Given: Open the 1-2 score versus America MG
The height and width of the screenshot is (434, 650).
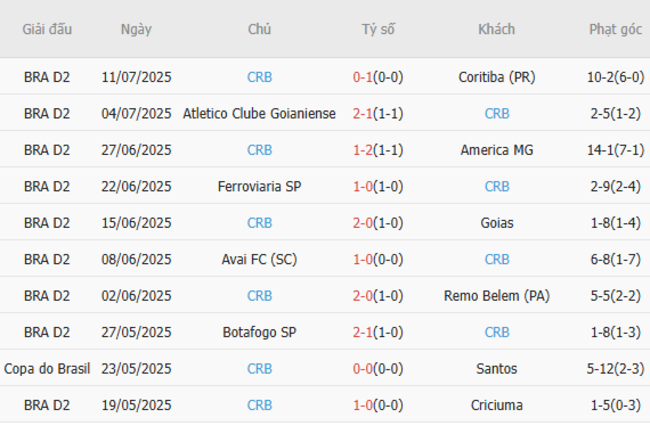Looking at the screenshot, I should pyautogui.click(x=363, y=150).
